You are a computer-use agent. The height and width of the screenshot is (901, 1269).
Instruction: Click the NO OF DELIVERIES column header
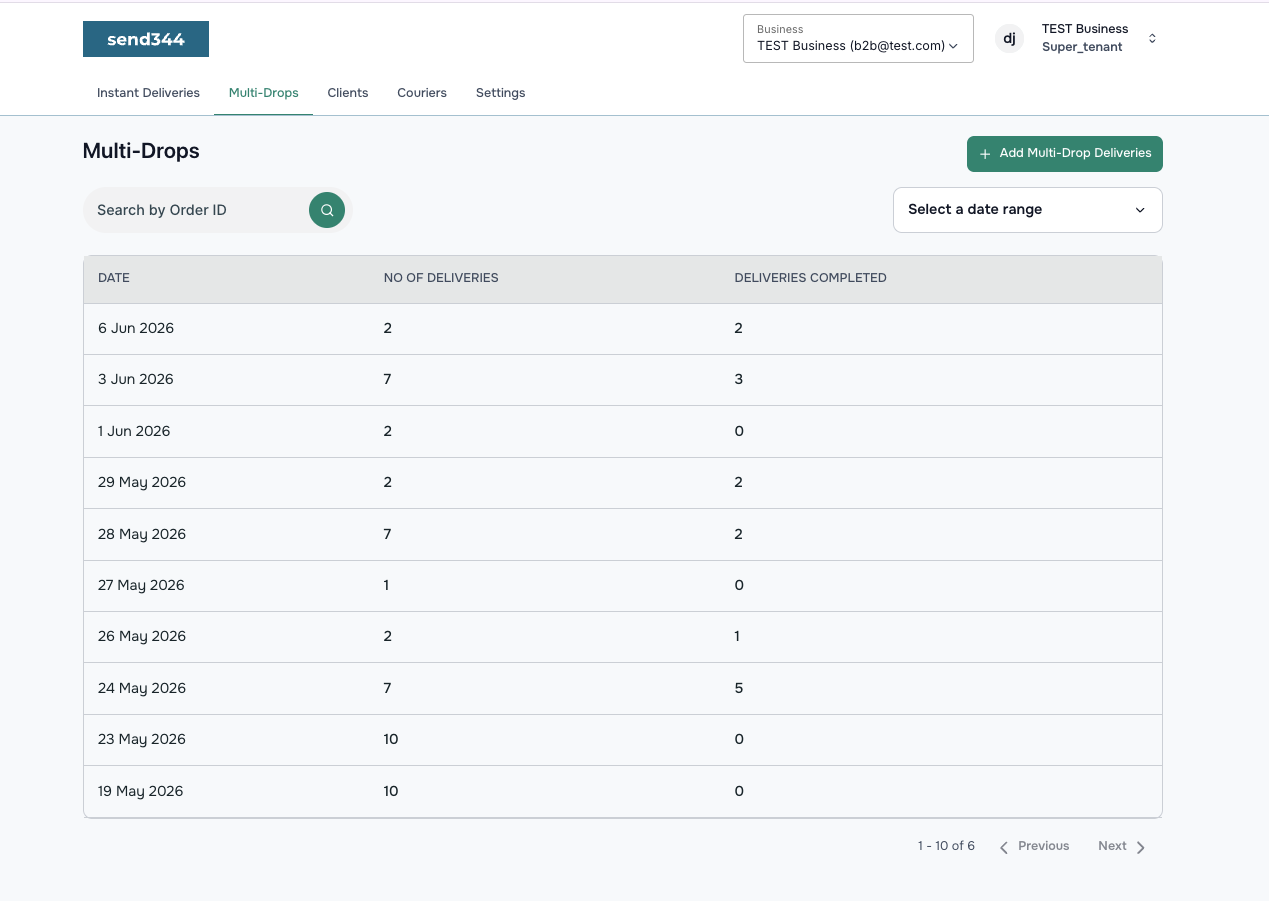[441, 278]
